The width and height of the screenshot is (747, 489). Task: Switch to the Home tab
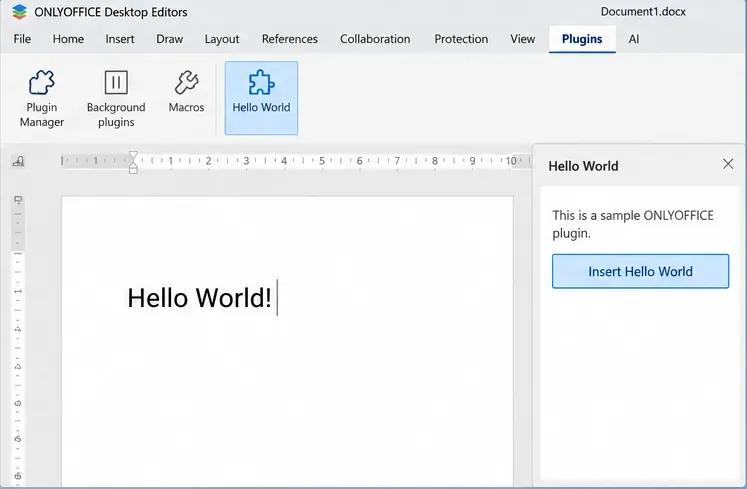click(x=68, y=39)
